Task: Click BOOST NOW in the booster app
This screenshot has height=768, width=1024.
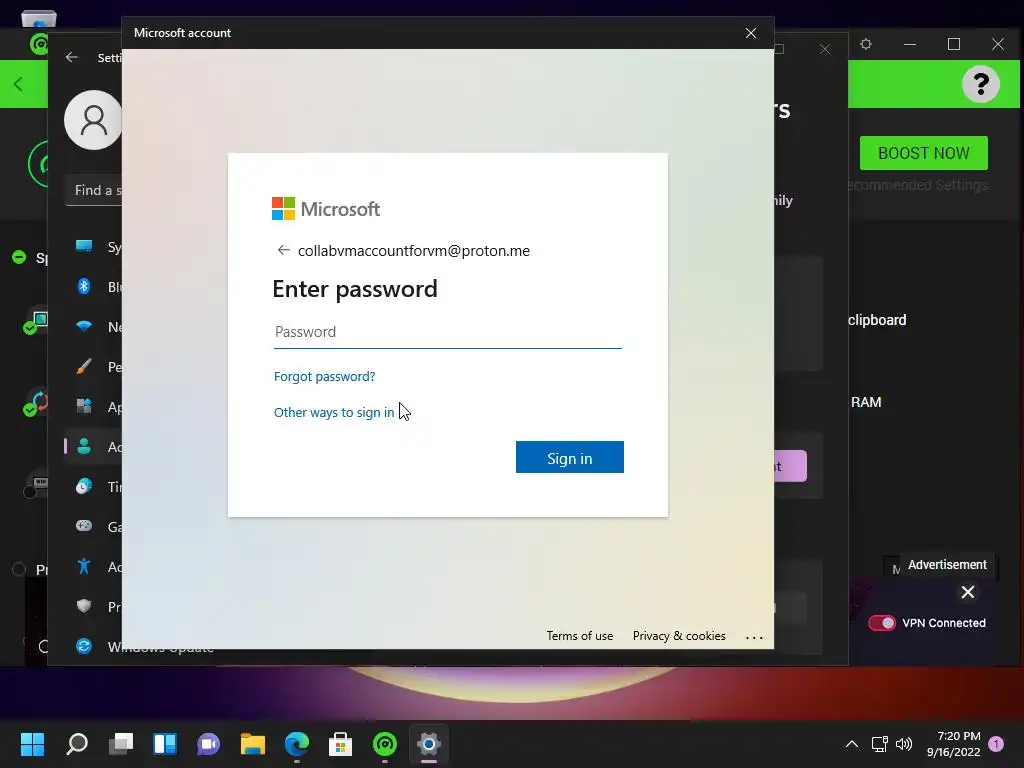Action: pos(923,153)
